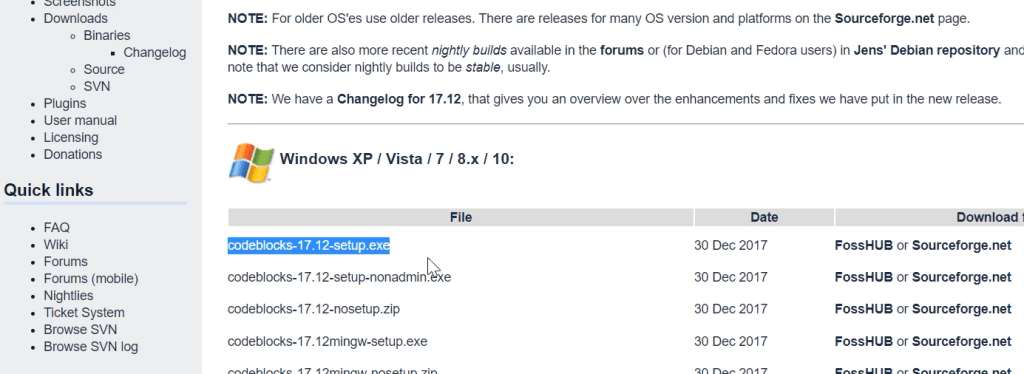Open the Ticket System link
The height and width of the screenshot is (374, 1024).
click(84, 313)
